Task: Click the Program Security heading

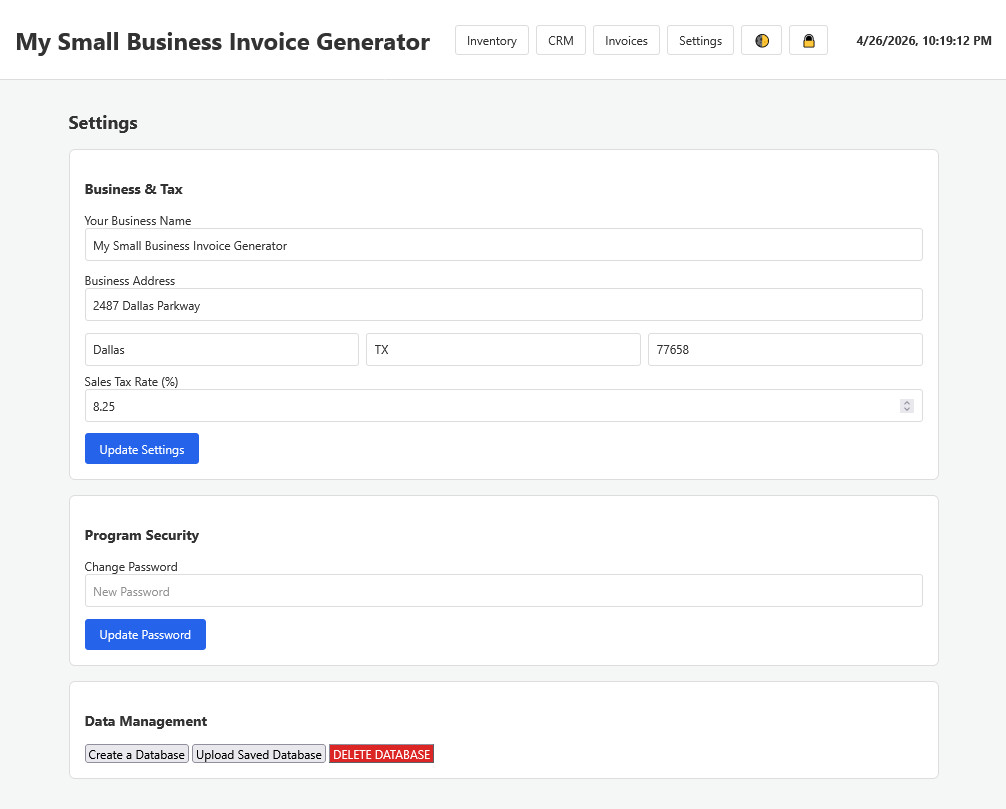Action: (x=142, y=535)
